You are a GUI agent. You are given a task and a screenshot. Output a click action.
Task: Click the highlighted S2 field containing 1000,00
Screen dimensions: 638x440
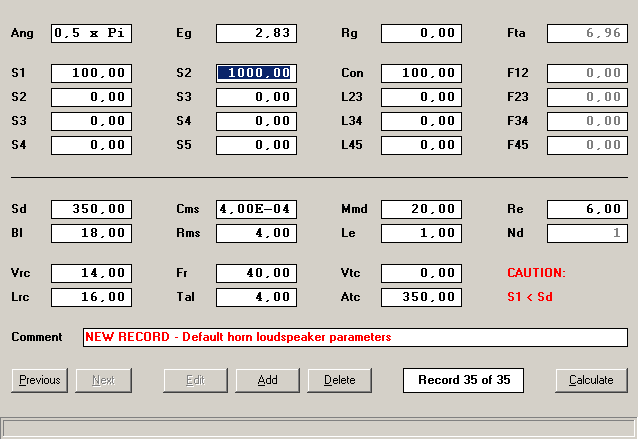pos(256,73)
